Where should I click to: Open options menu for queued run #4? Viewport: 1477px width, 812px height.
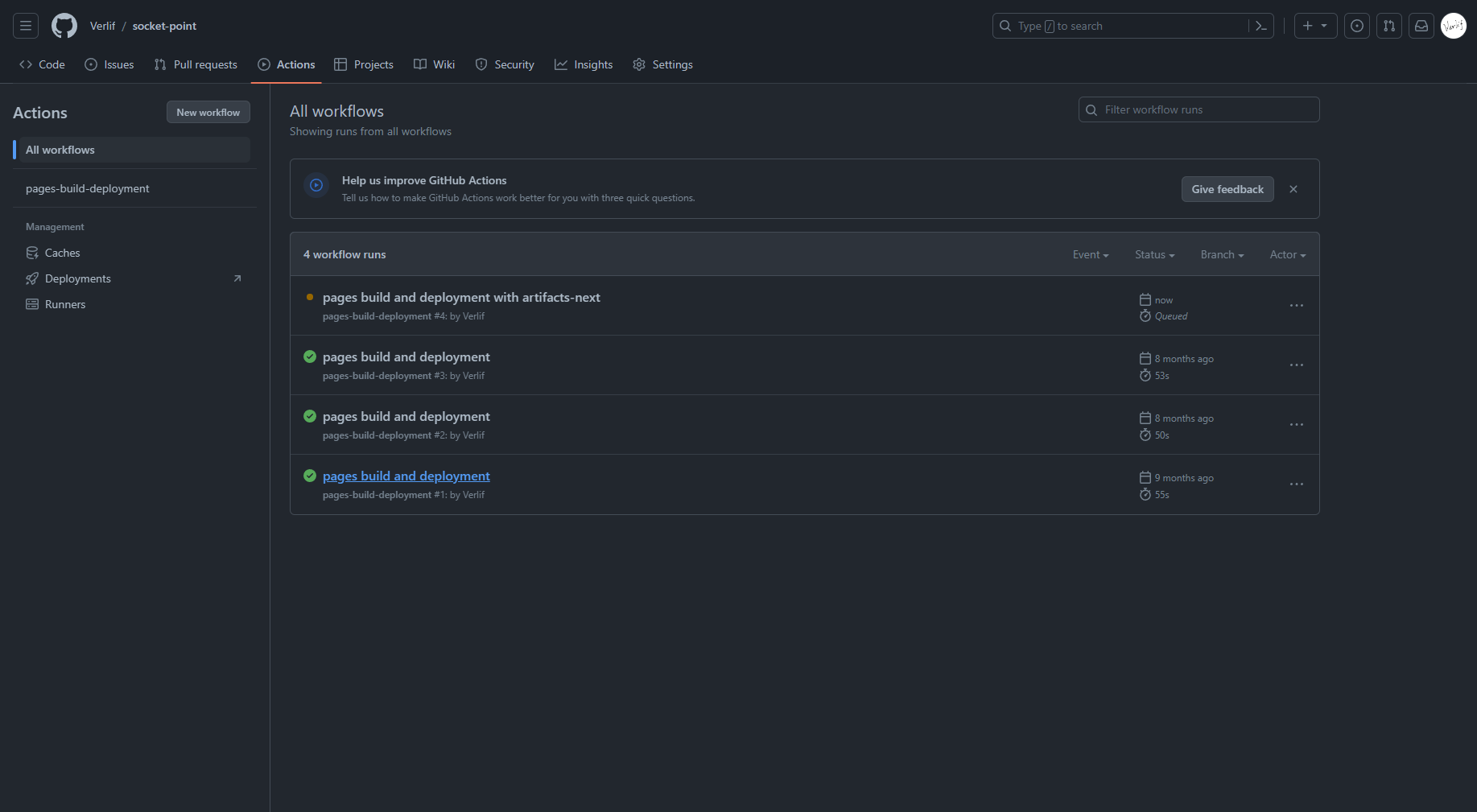[1296, 306]
